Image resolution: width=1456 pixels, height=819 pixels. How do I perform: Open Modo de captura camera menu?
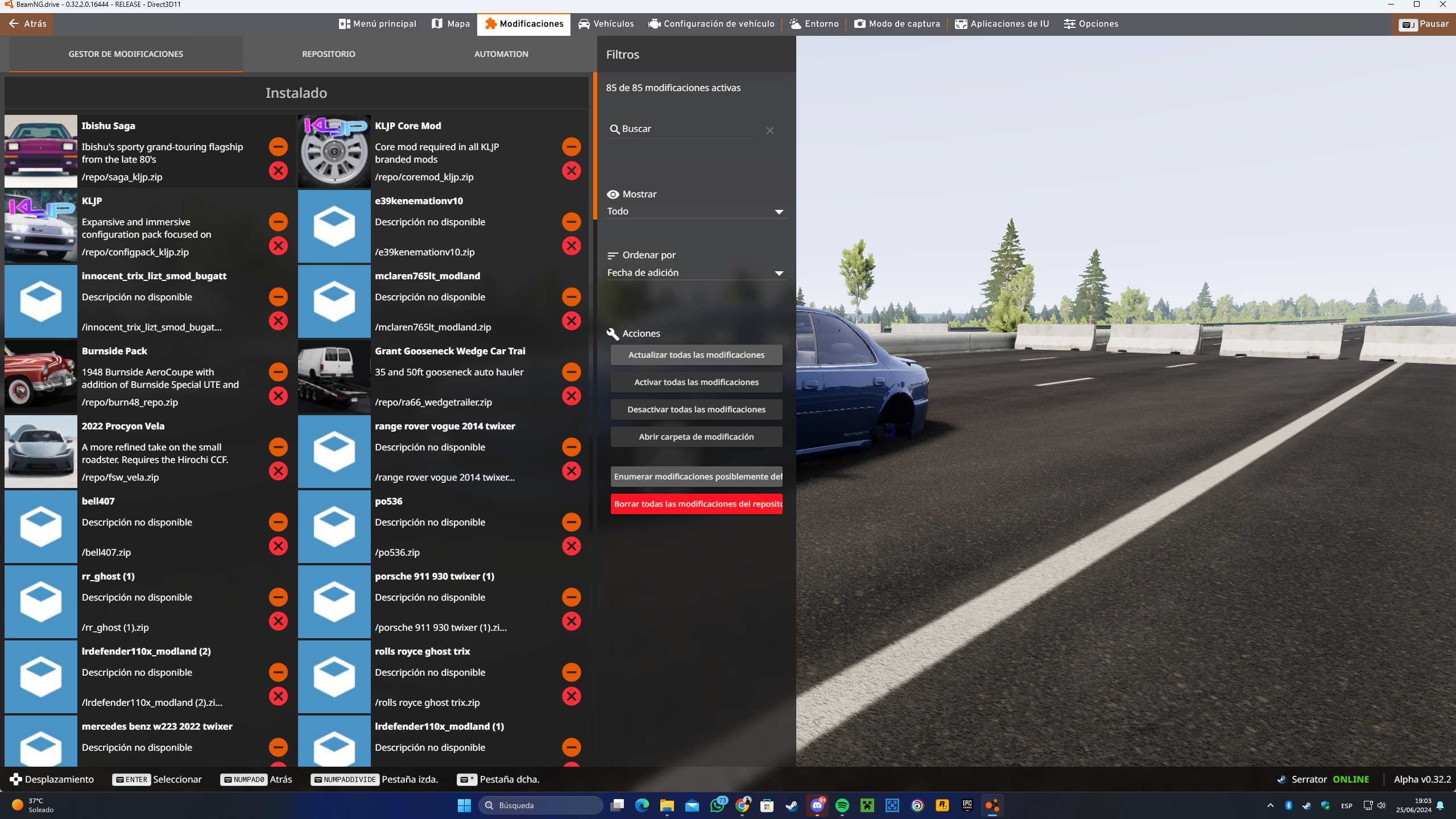897,24
